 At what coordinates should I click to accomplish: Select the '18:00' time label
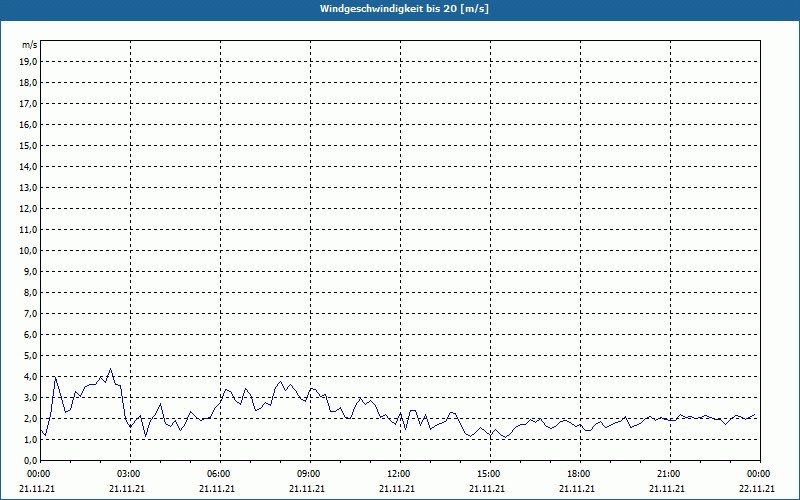[580, 474]
